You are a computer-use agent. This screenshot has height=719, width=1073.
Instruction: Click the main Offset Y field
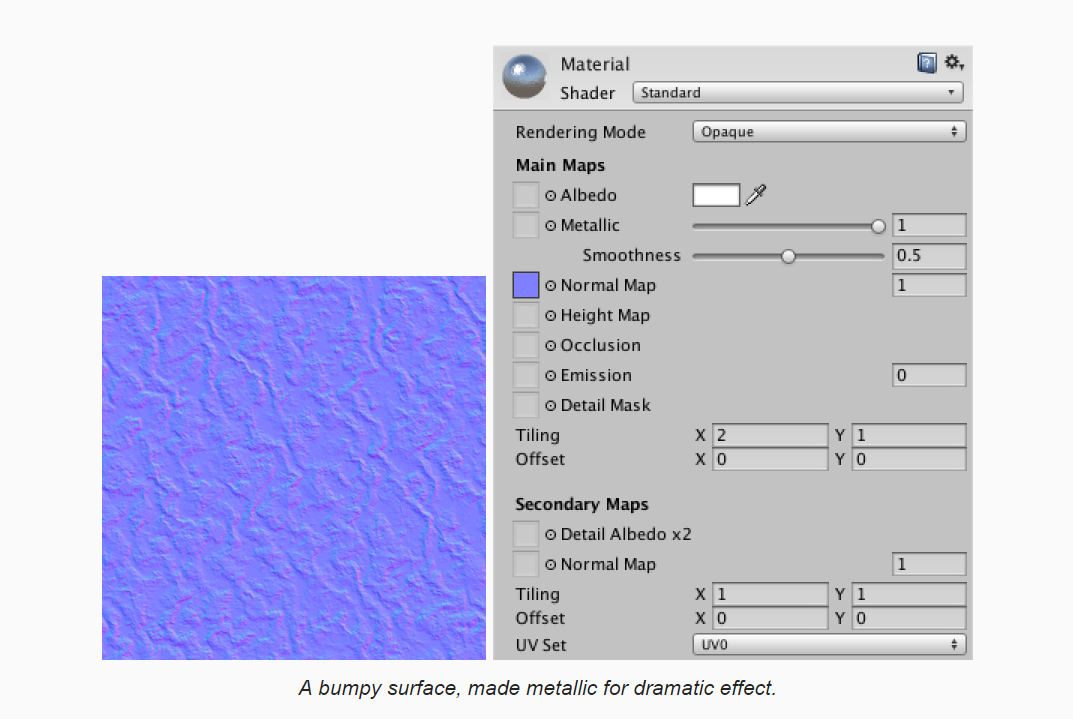[x=909, y=459]
